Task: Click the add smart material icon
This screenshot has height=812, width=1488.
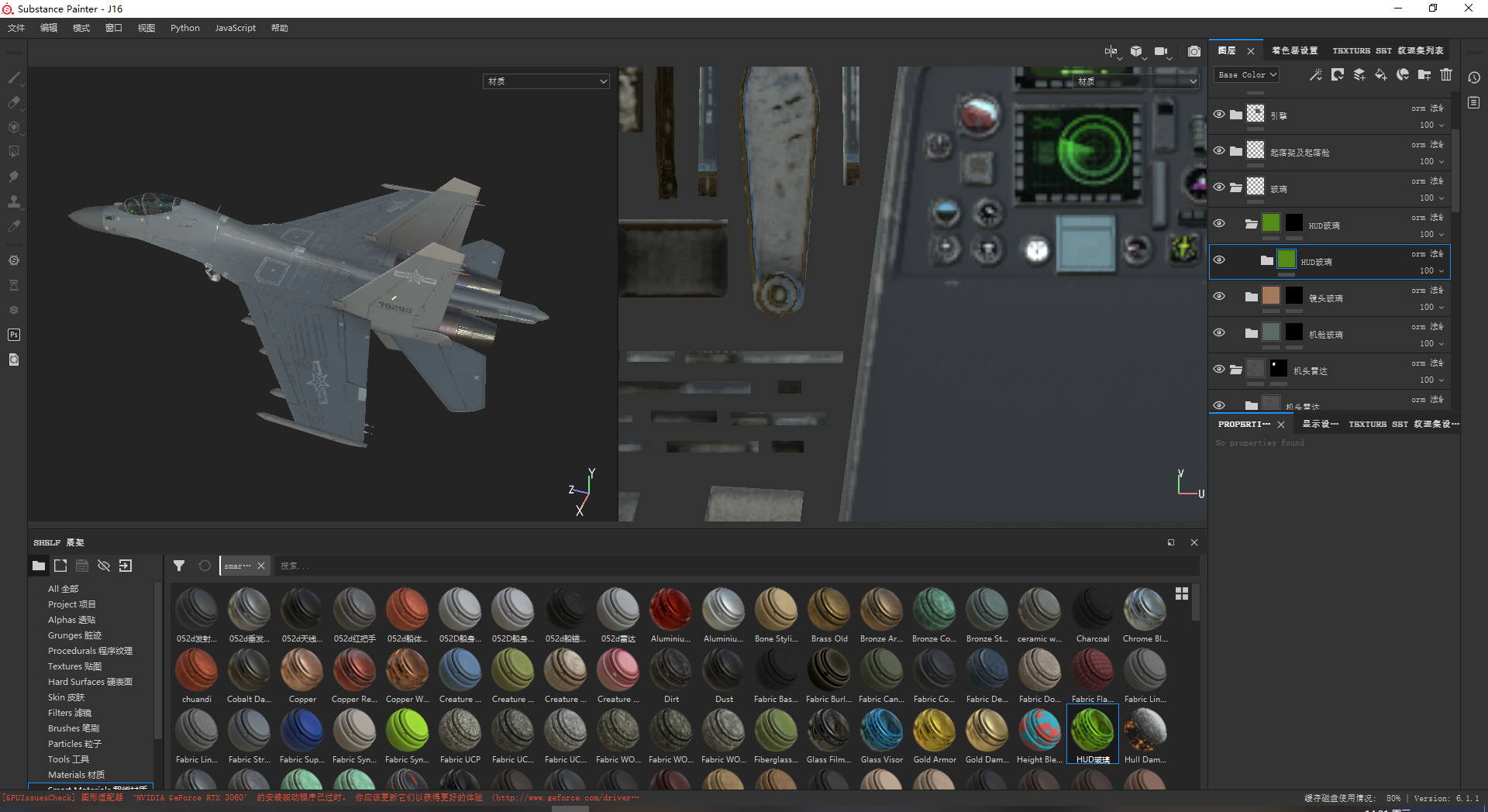Action: point(1403,74)
